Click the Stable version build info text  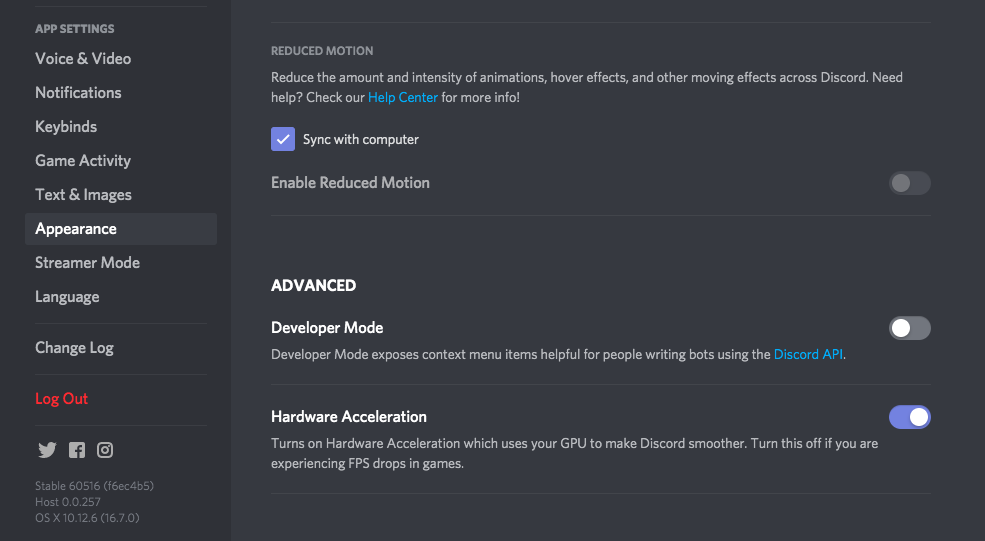click(94, 486)
